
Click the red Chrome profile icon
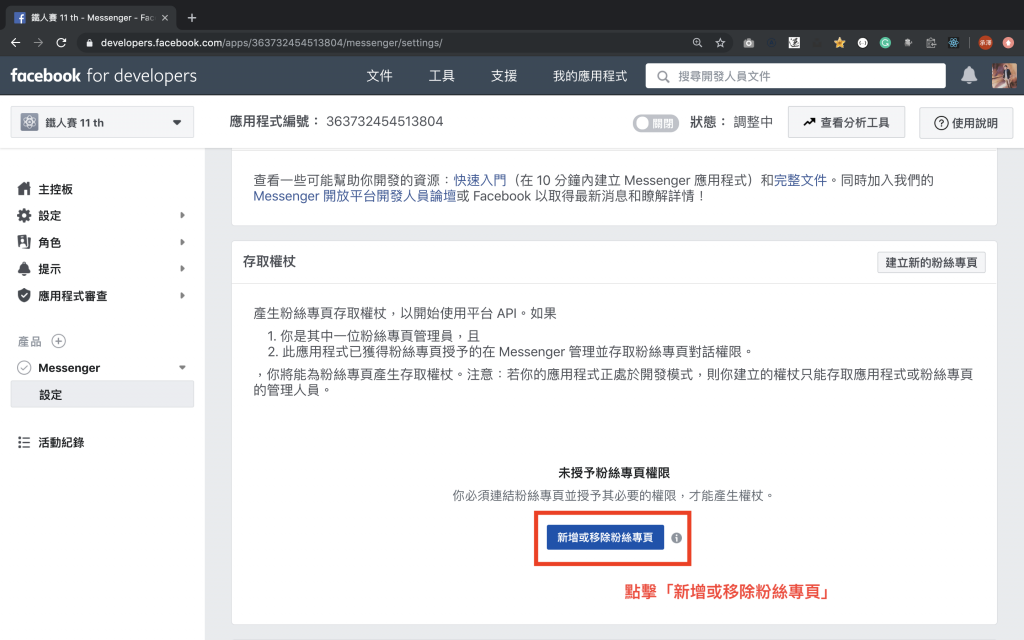[985, 43]
